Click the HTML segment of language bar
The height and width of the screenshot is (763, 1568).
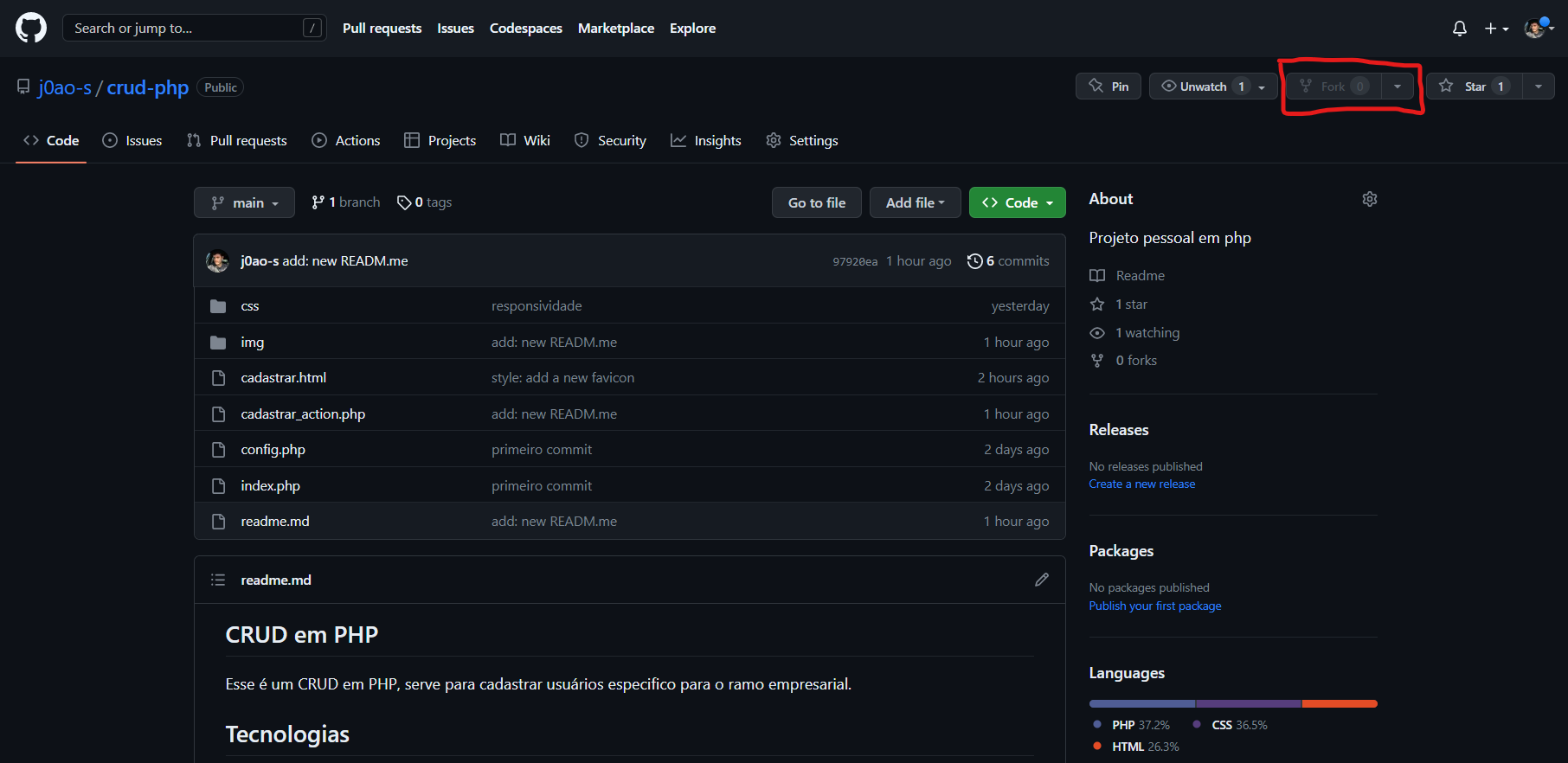point(1340,704)
